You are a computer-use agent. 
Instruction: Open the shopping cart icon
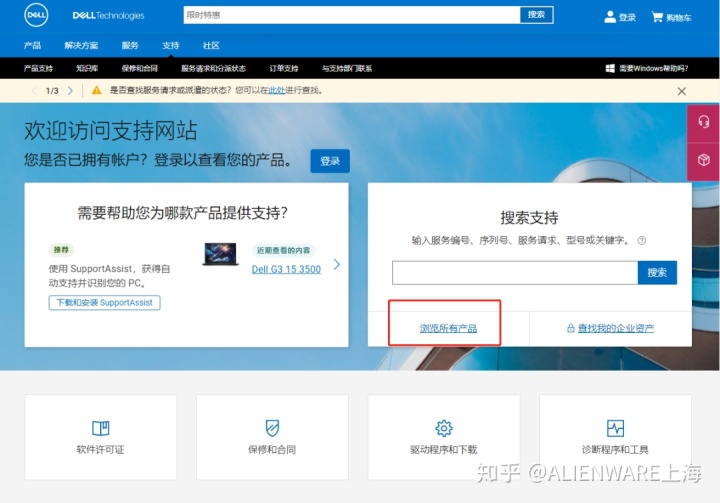(x=657, y=17)
